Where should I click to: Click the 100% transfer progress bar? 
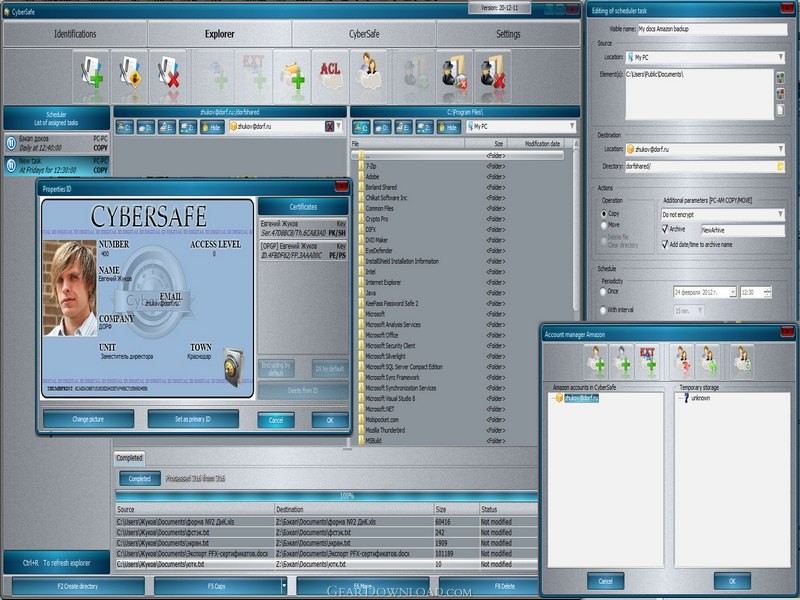327,495
